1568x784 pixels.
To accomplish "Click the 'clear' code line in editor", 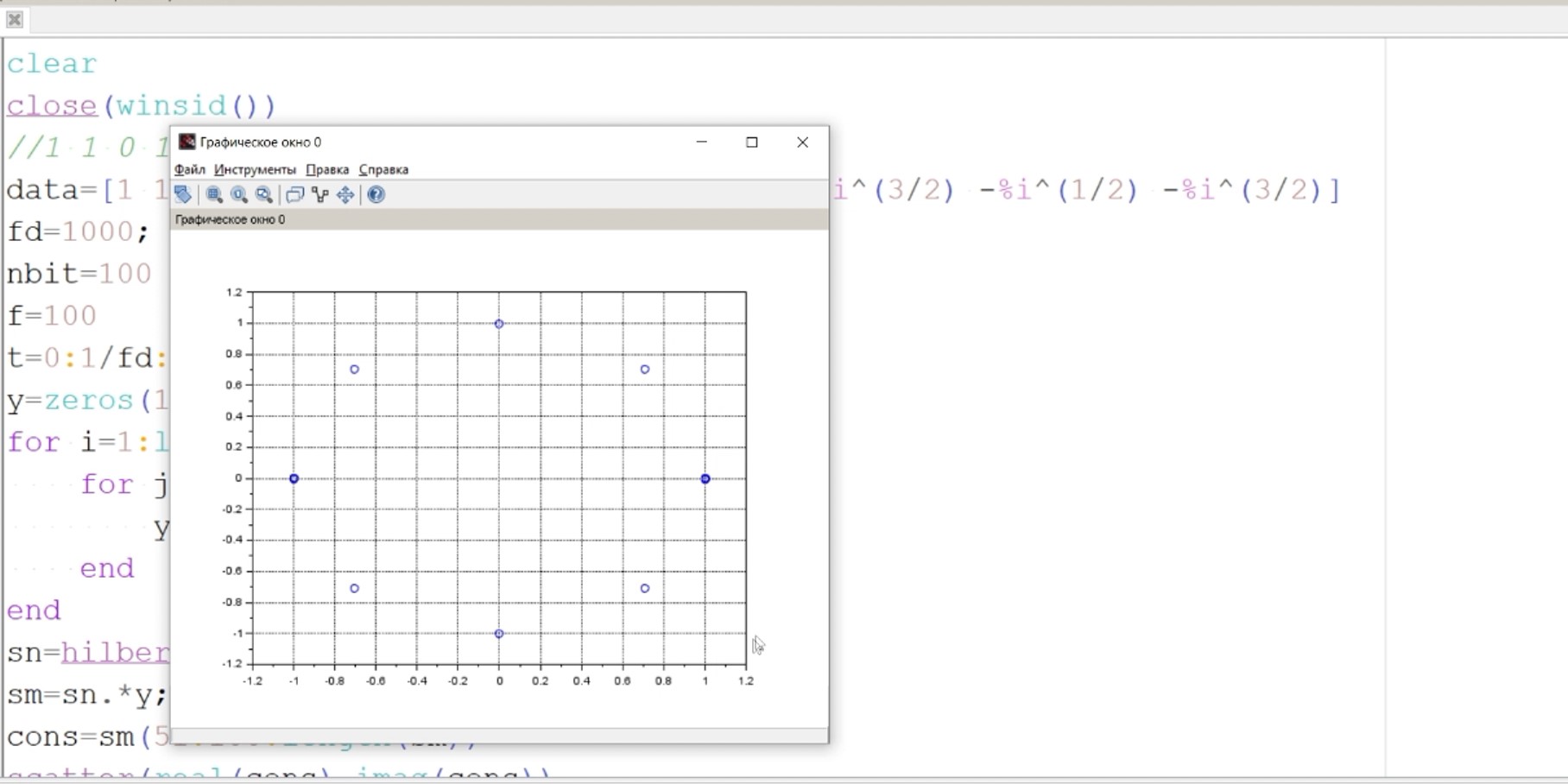I will pos(52,64).
